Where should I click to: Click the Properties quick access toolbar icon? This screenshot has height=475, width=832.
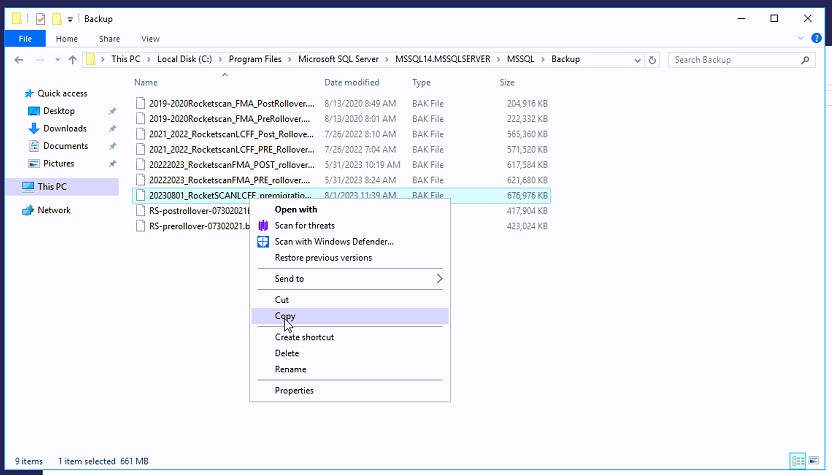[x=40, y=19]
